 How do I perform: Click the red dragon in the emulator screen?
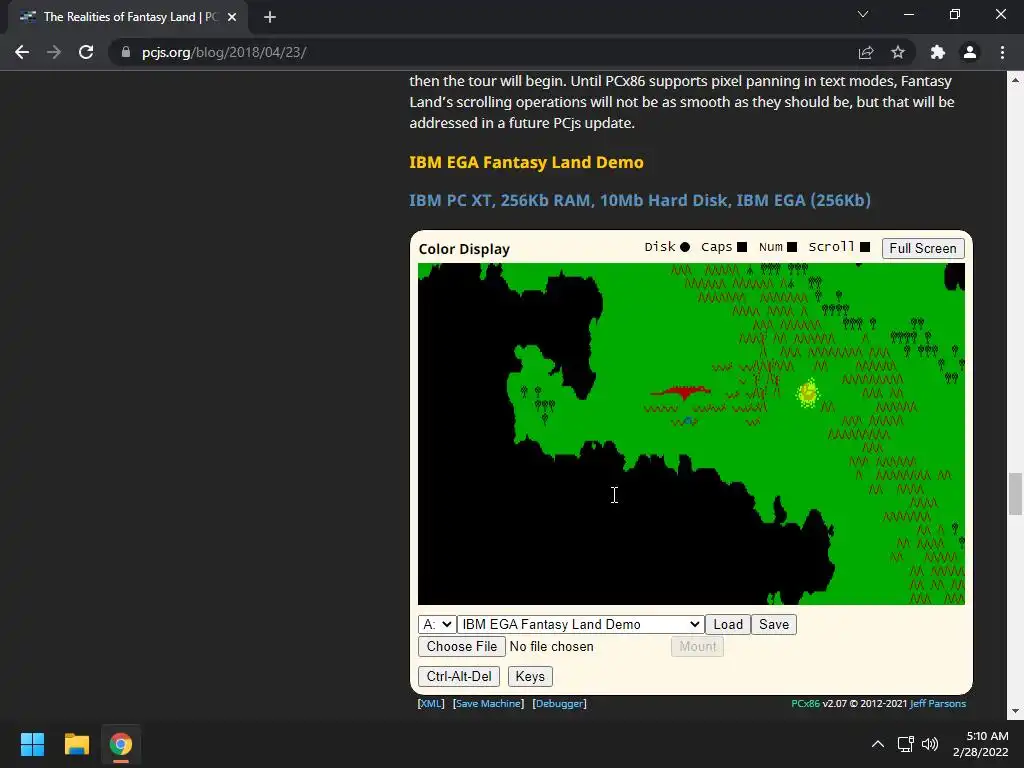[681, 392]
